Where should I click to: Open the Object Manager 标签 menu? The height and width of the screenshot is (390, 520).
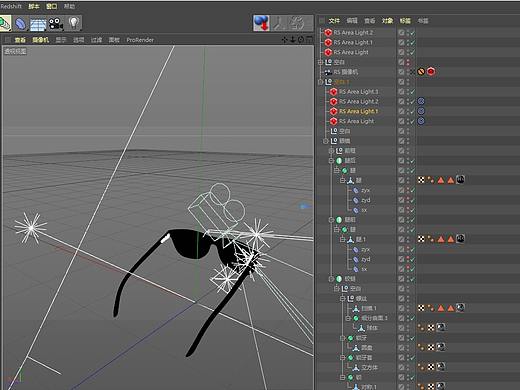(x=405, y=21)
